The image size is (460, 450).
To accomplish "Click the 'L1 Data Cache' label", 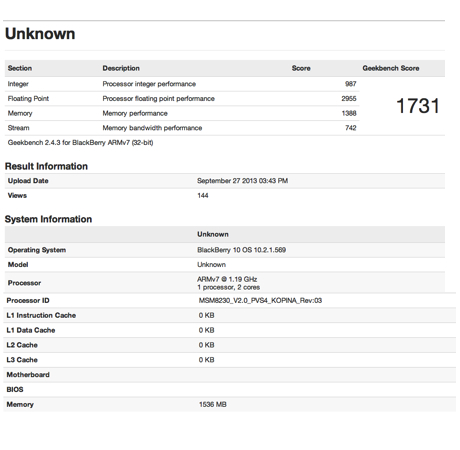I will (x=31, y=330).
